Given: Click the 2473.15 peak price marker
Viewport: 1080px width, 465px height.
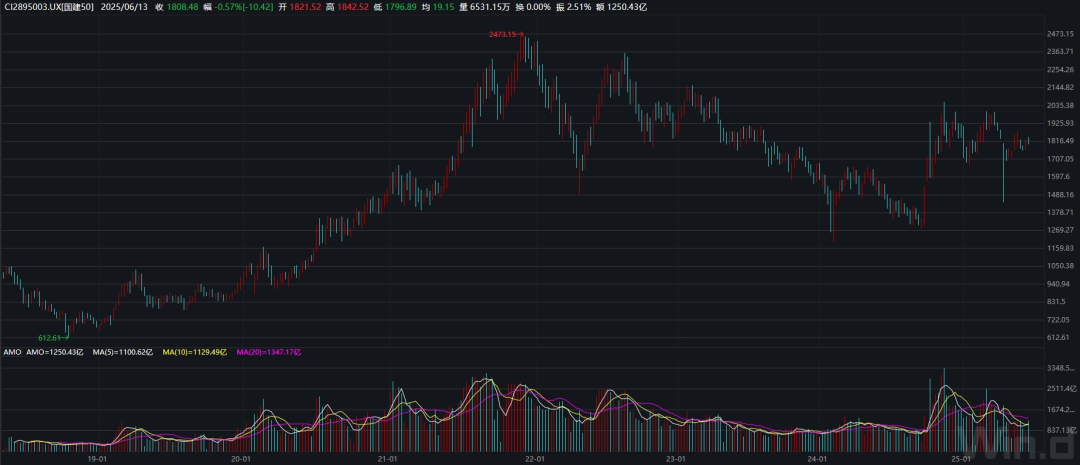Looking at the screenshot, I should pyautogui.click(x=505, y=35).
